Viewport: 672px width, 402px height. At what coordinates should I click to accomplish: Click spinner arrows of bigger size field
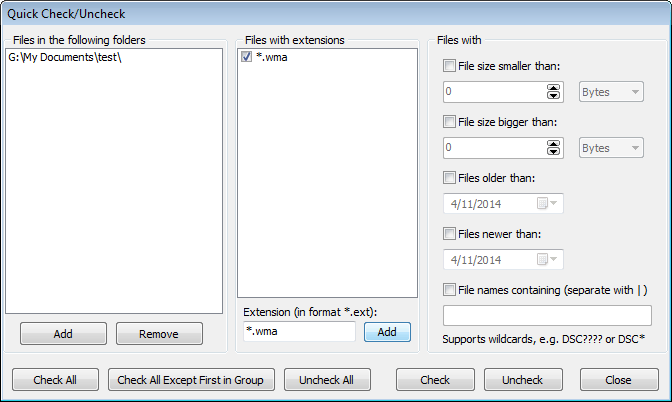(x=553, y=148)
